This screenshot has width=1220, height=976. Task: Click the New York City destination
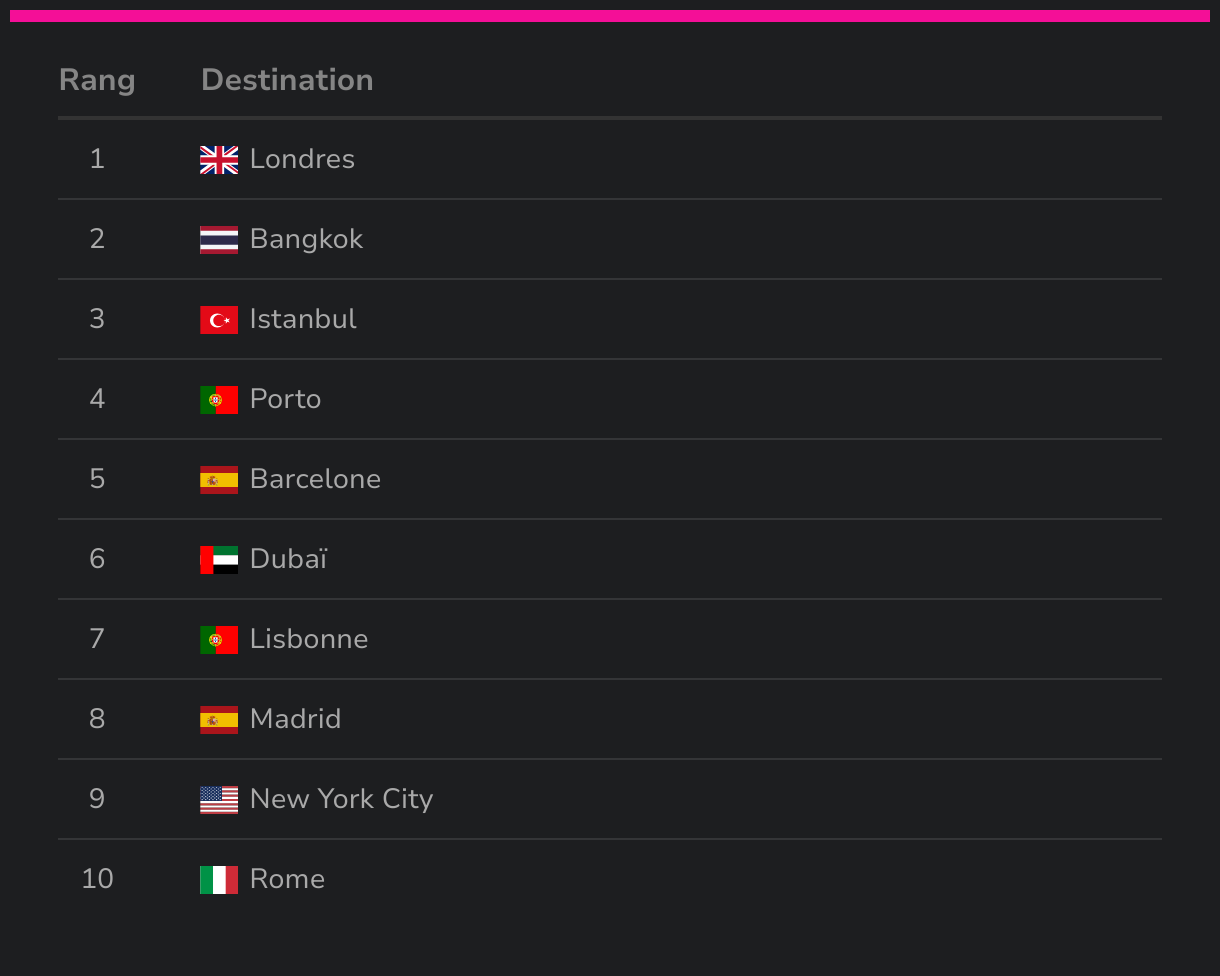click(341, 799)
